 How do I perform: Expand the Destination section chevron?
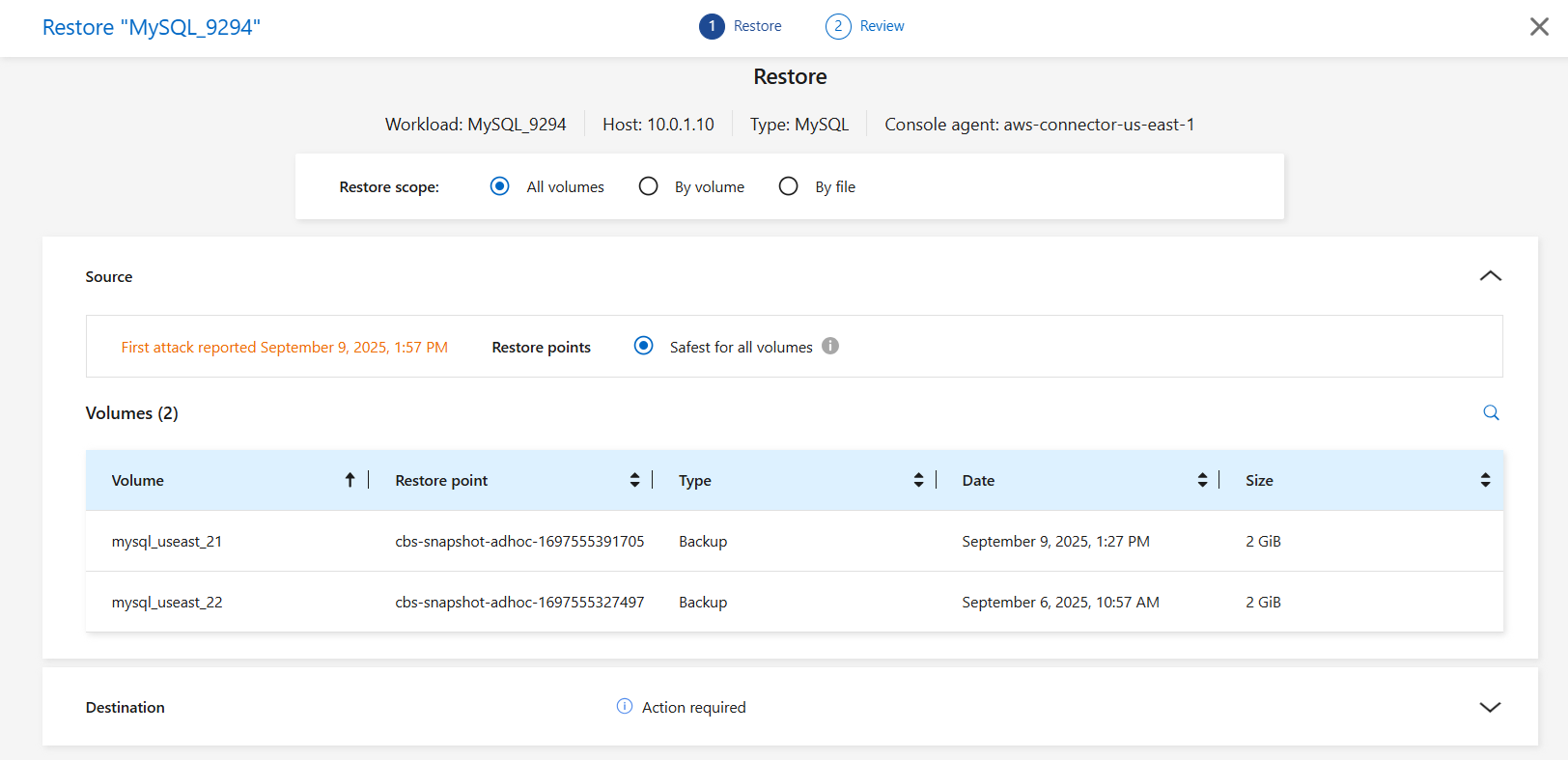tap(1490, 707)
